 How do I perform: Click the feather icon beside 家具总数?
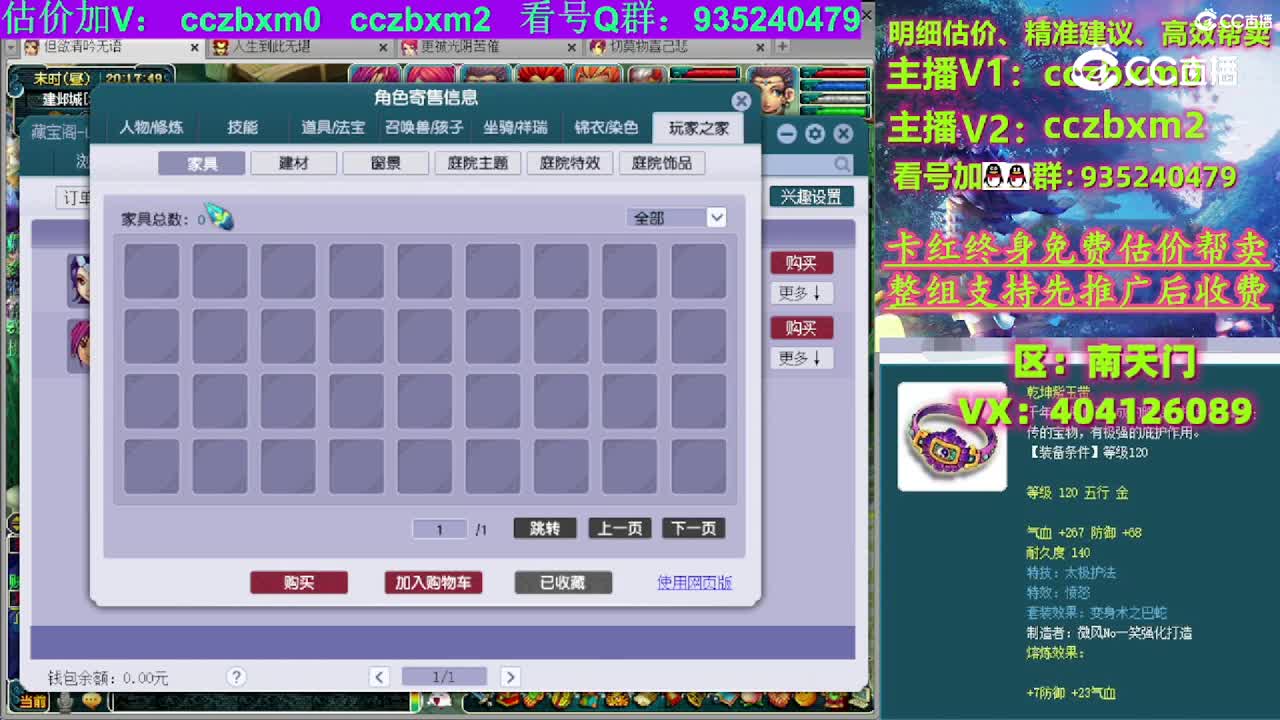219,217
